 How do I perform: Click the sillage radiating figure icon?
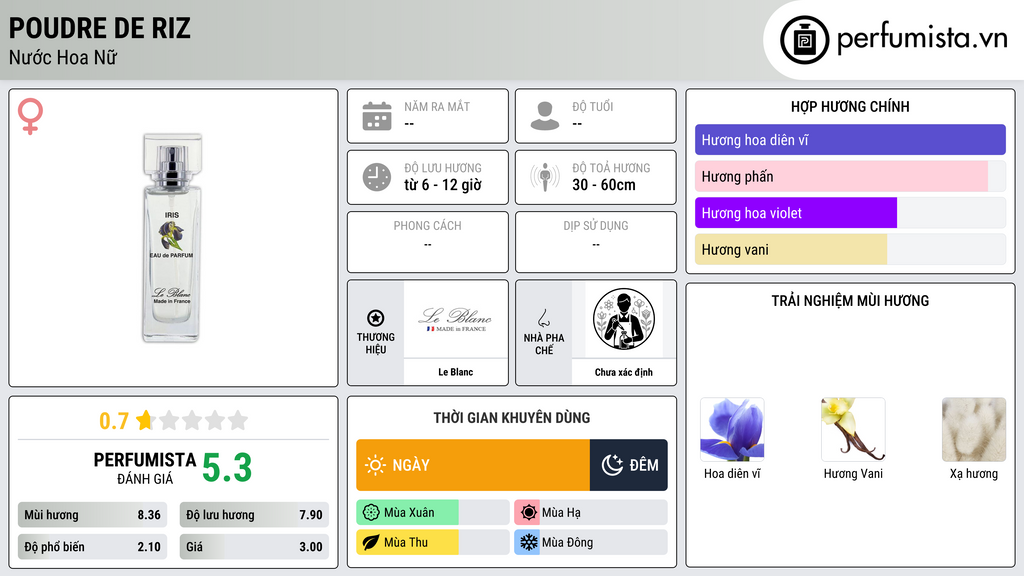coord(545,177)
